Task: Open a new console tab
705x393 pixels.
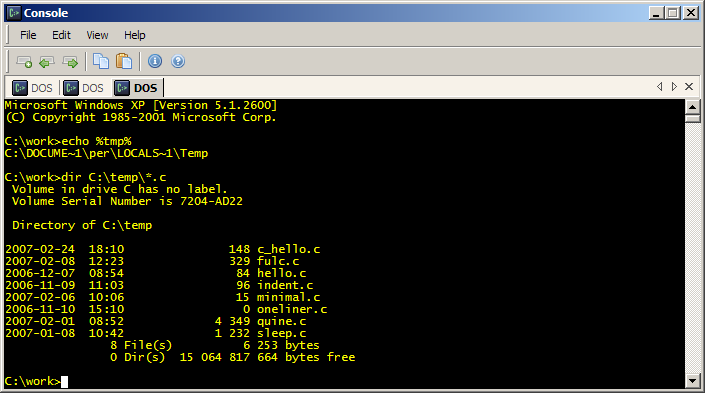Action: [x=24, y=61]
